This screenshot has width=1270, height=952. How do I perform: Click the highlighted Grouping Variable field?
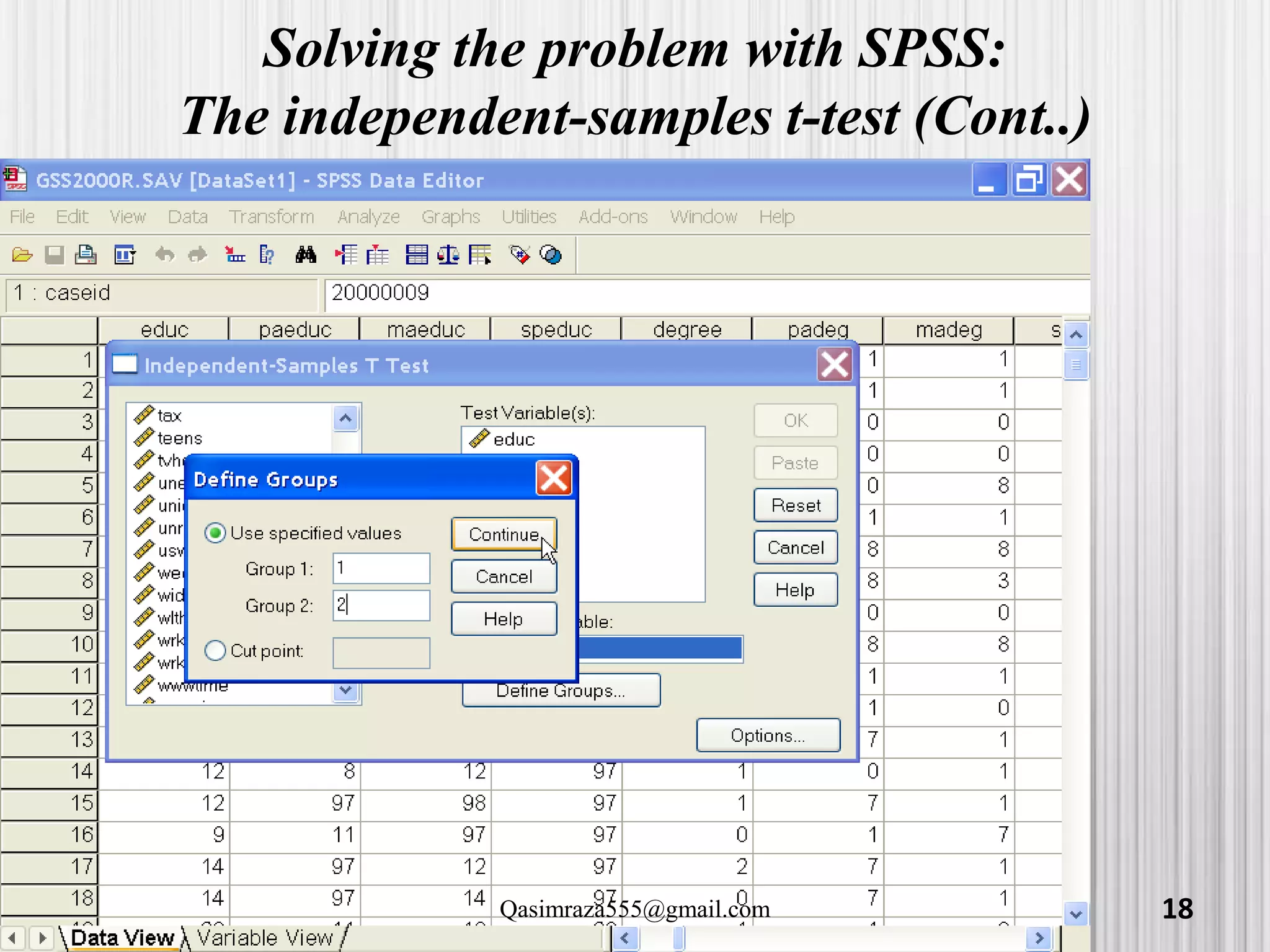pos(660,648)
